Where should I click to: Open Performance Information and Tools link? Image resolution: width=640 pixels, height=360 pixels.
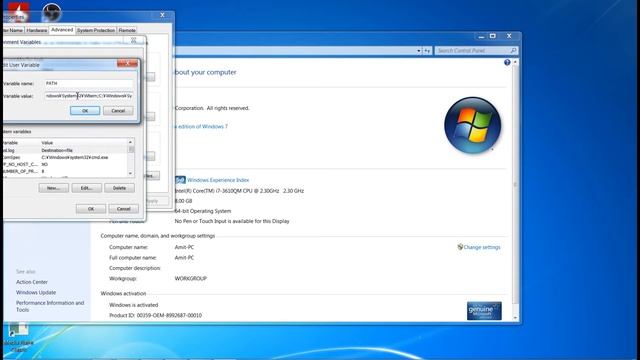point(50,306)
